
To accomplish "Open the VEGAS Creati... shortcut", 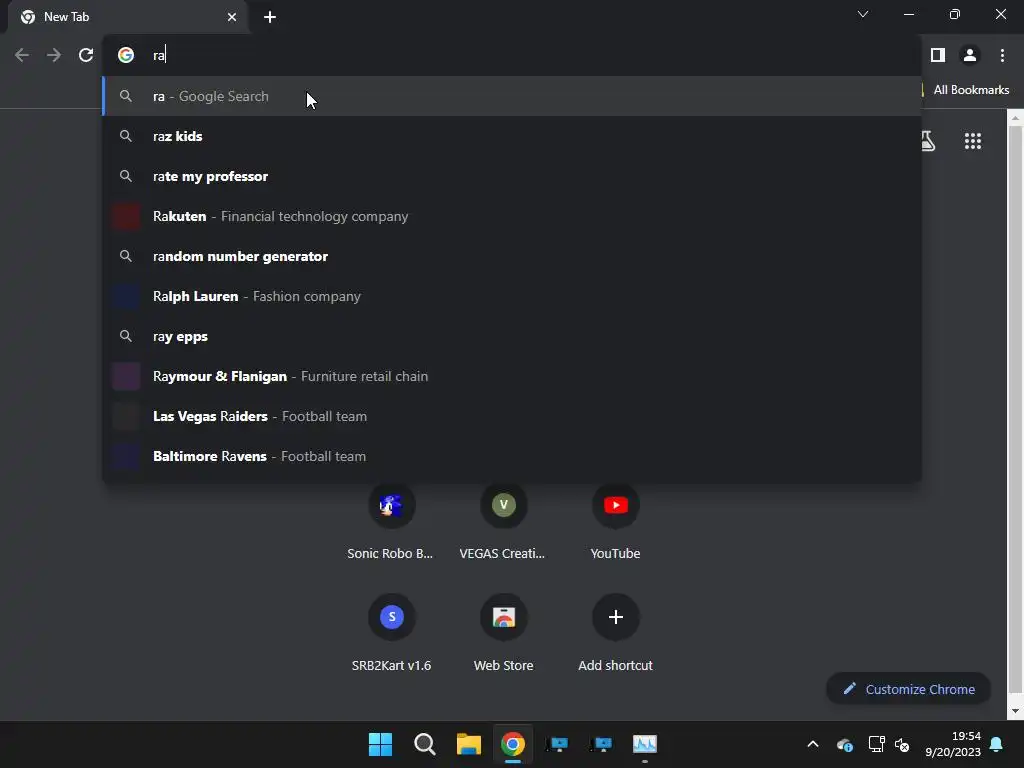I will (503, 520).
